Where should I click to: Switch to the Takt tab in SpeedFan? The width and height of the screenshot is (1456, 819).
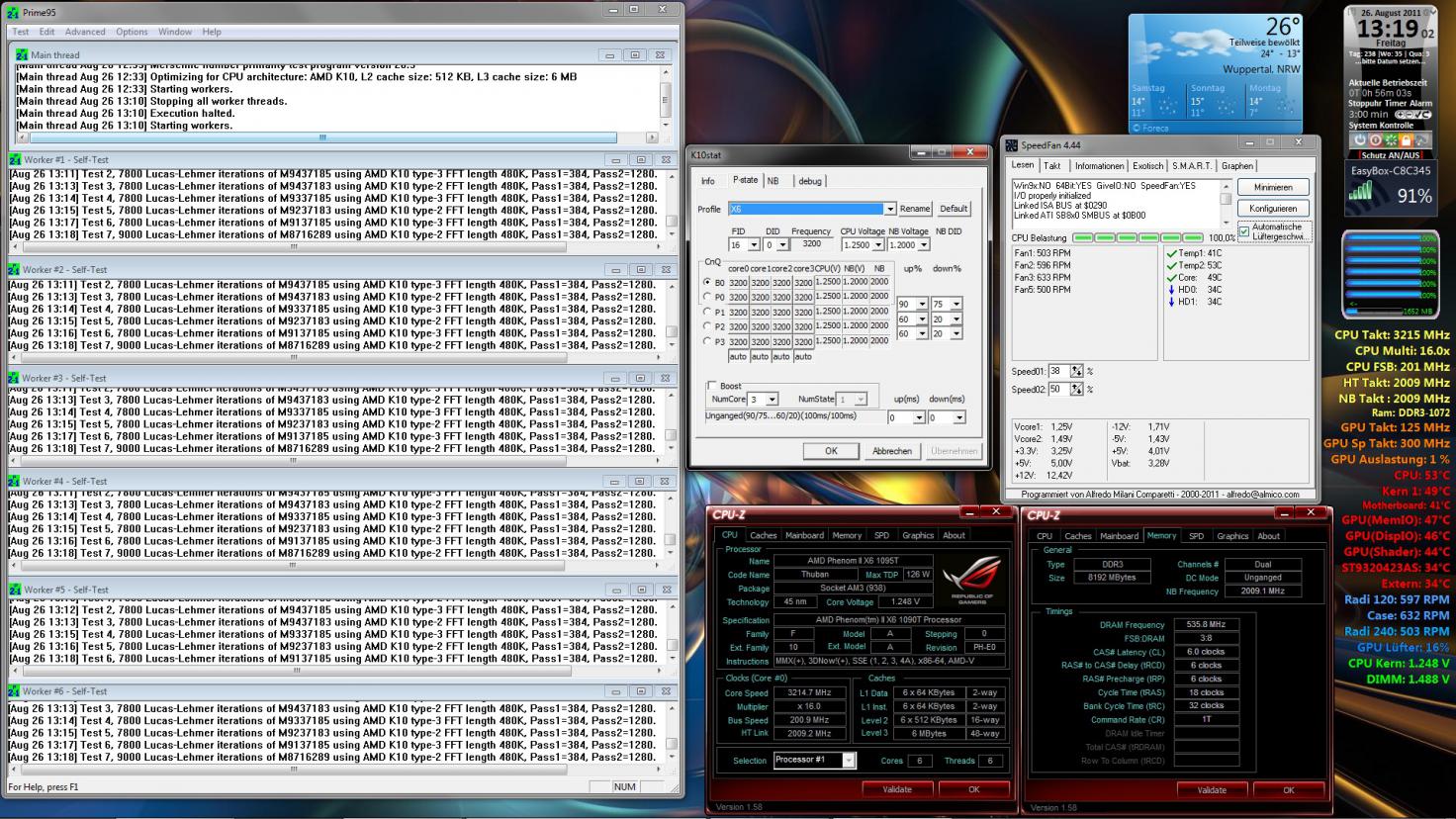tap(1052, 166)
